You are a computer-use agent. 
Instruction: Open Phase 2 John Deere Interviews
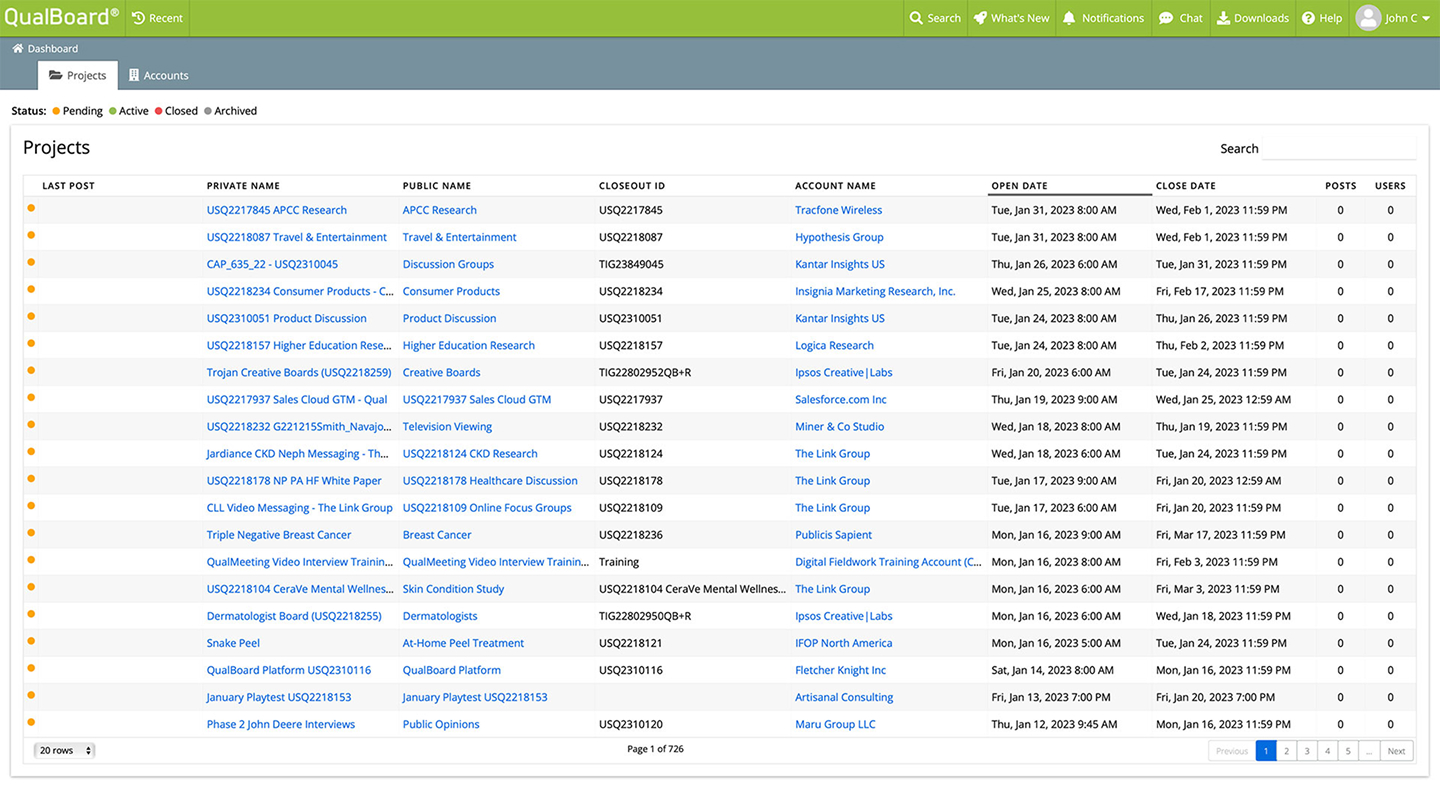point(281,724)
